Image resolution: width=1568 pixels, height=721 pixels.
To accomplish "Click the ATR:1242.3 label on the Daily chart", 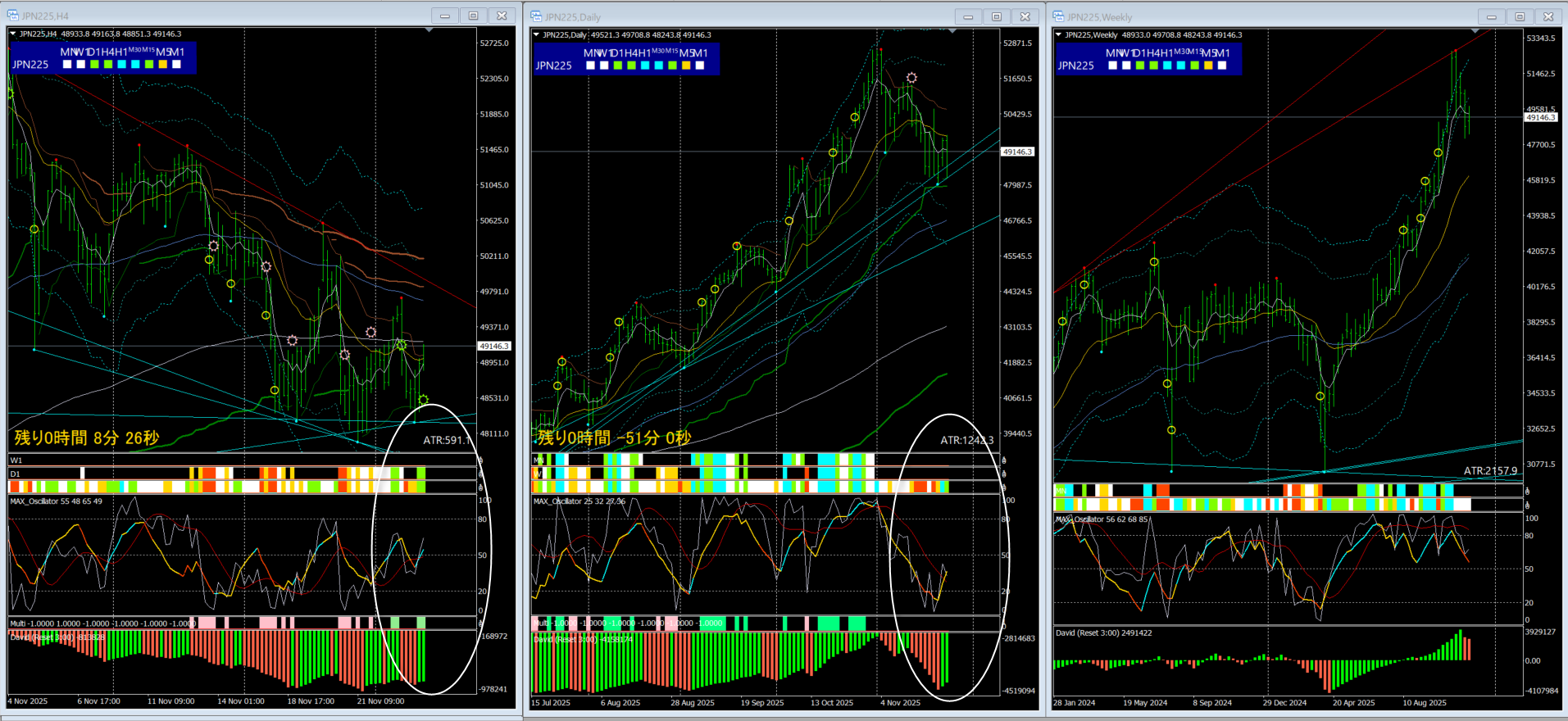I will 967,440.
